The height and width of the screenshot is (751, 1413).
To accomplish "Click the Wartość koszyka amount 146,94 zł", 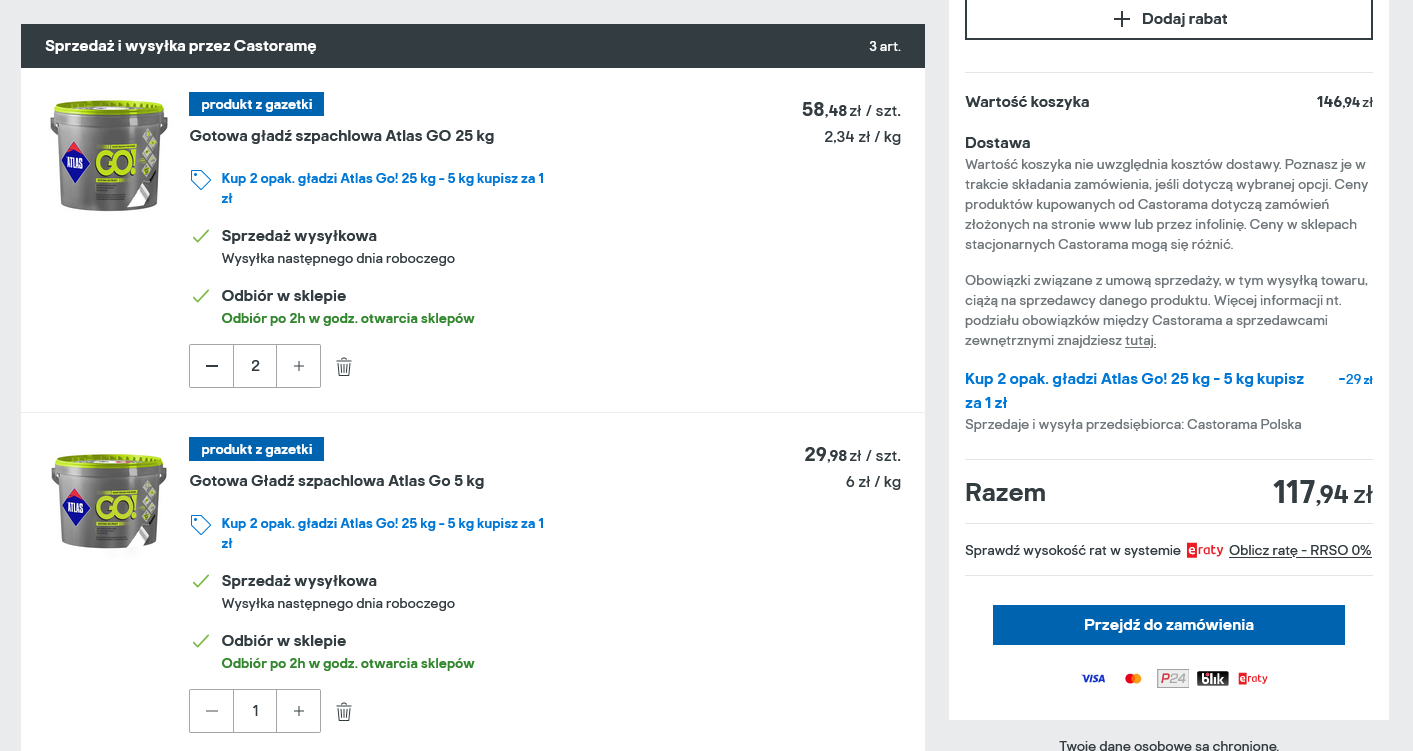I will point(1345,102).
